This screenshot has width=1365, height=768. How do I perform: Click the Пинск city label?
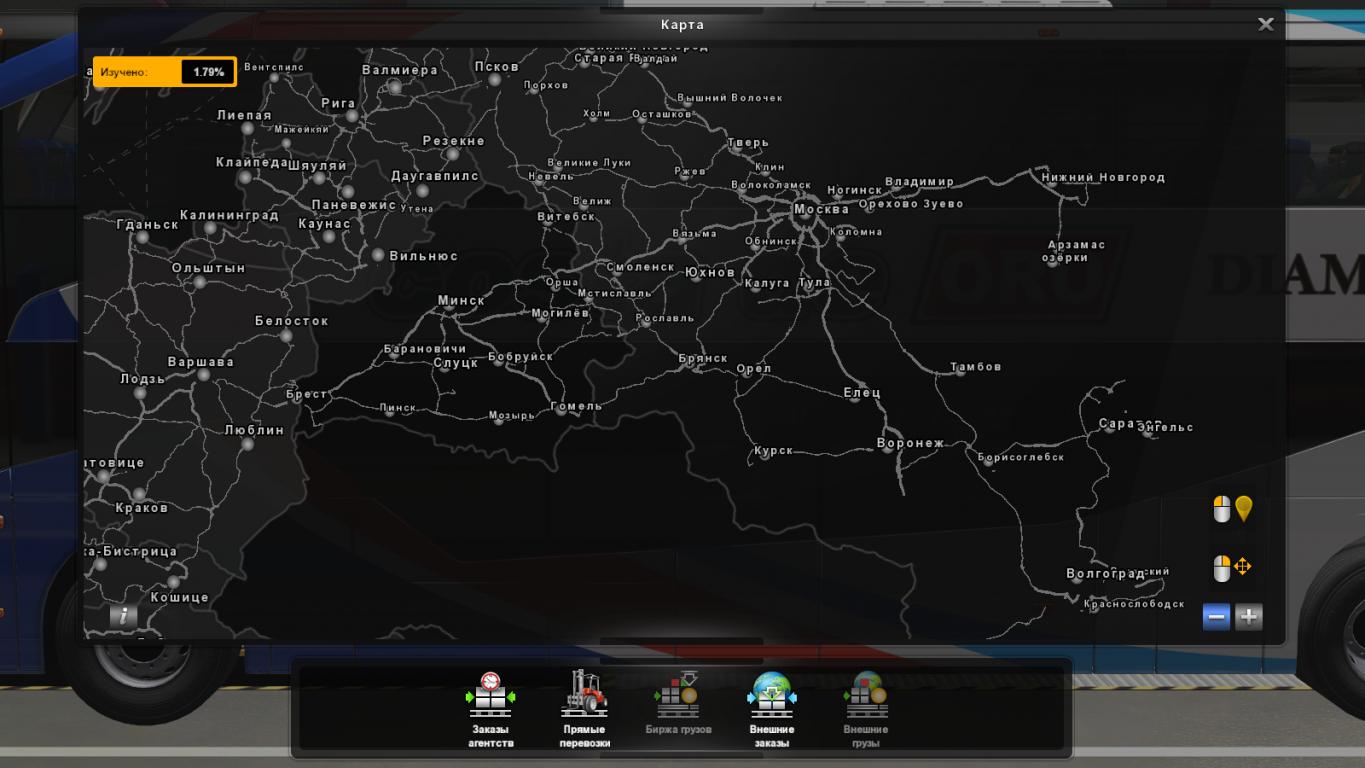pos(398,408)
